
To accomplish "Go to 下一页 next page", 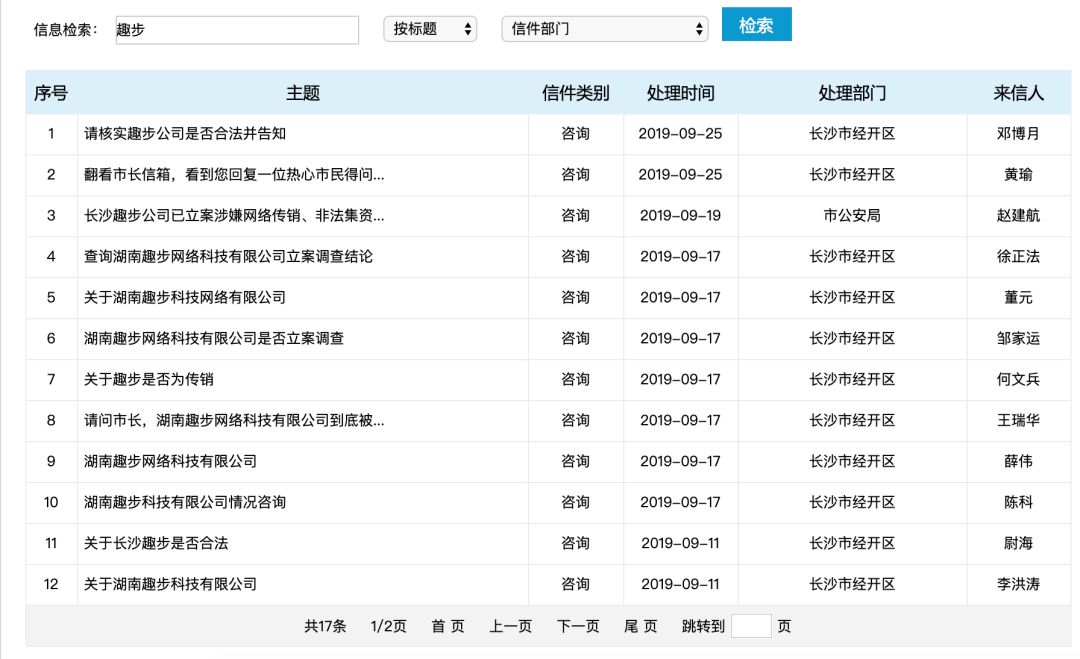I will pos(578,627).
